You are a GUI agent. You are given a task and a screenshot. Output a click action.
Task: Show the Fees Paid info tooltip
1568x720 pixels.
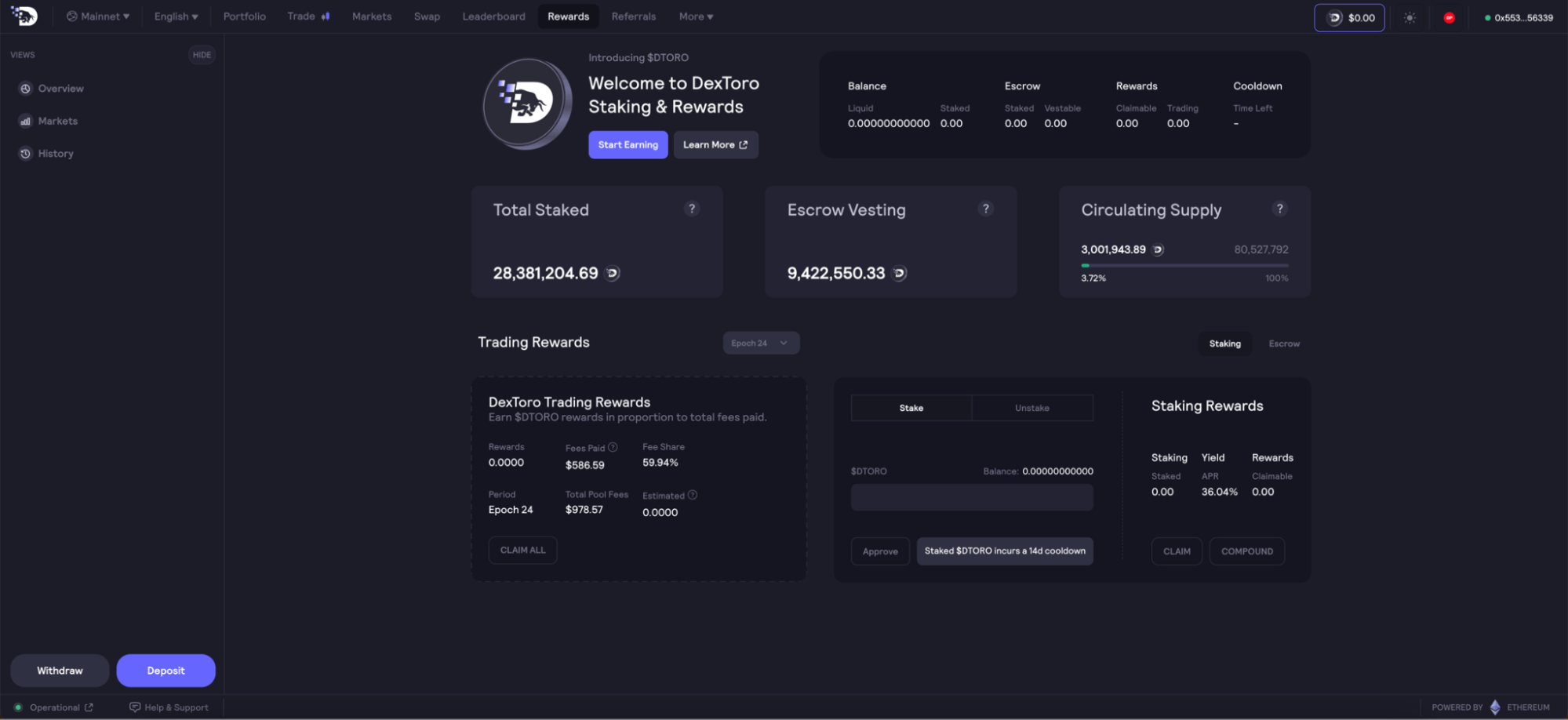pos(613,447)
